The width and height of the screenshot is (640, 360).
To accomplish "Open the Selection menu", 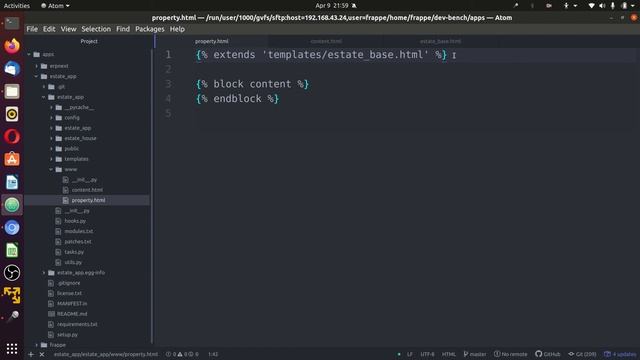I will click(96, 29).
